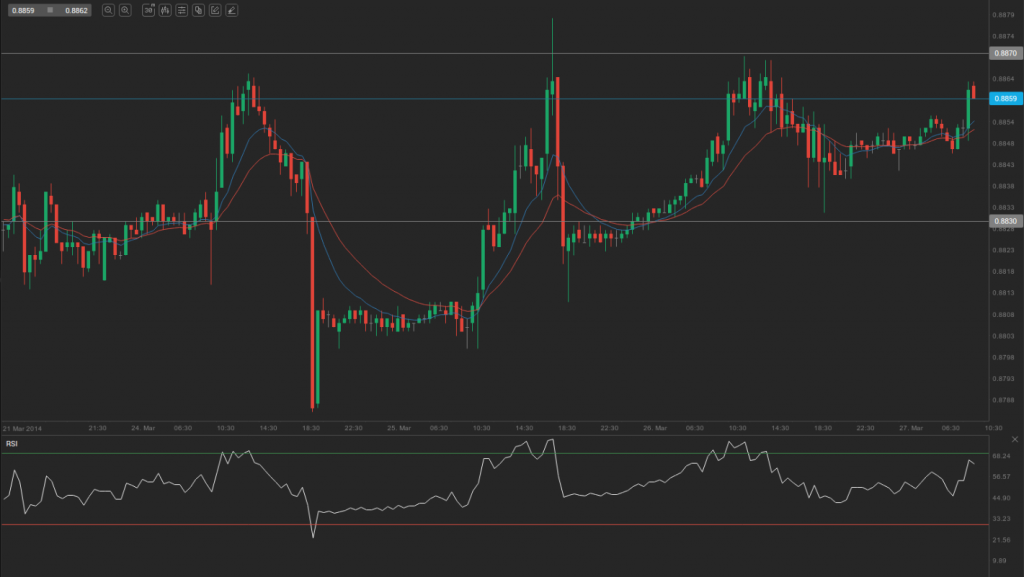The height and width of the screenshot is (577, 1024).
Task: Select the Zoom In tool
Action: (125, 9)
